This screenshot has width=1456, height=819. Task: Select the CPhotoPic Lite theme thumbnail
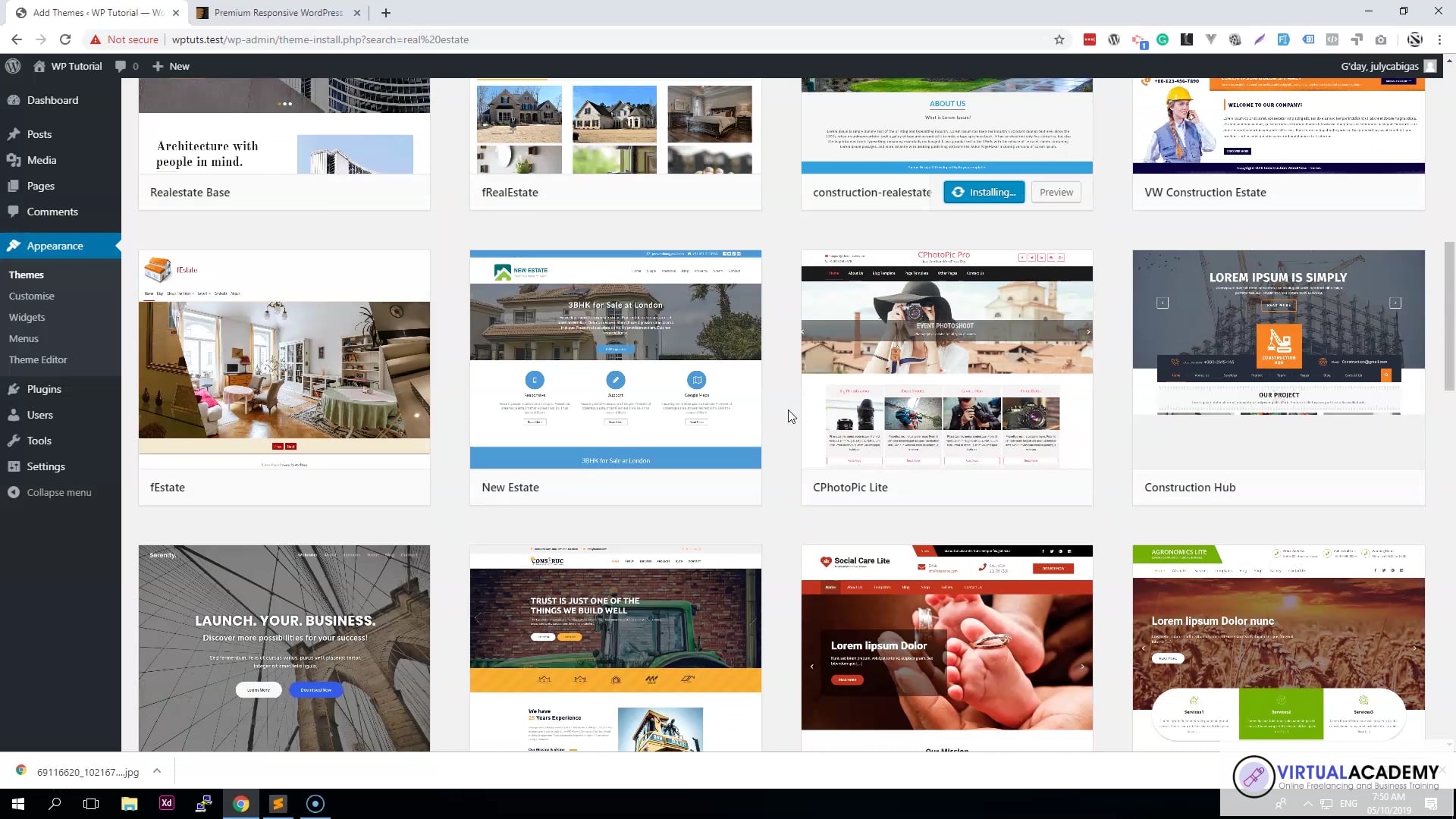coord(947,359)
